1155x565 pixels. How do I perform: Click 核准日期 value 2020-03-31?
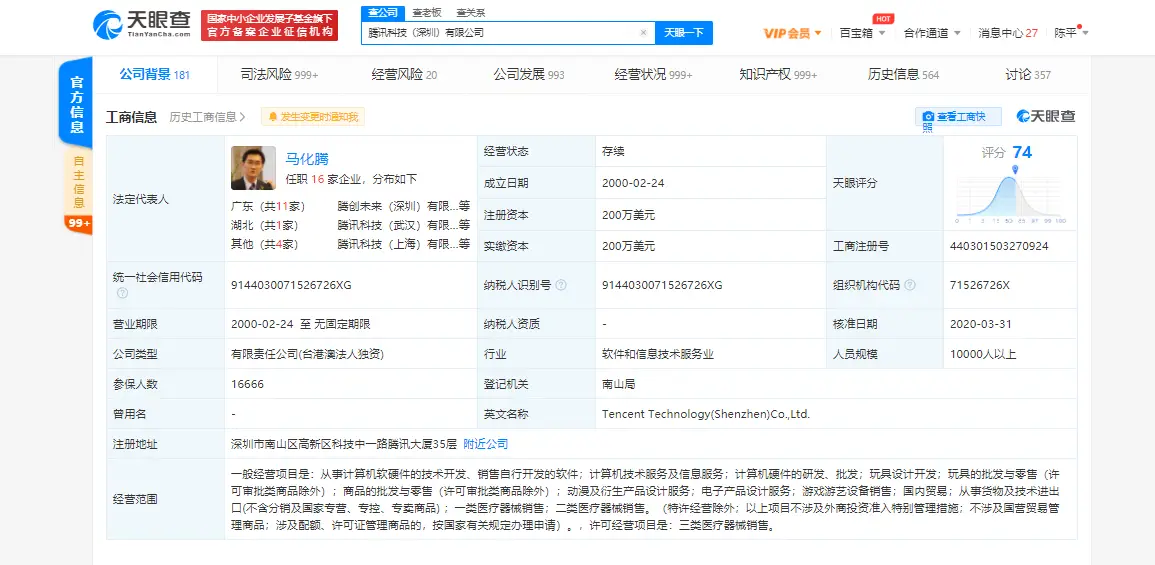pyautogui.click(x=982, y=324)
